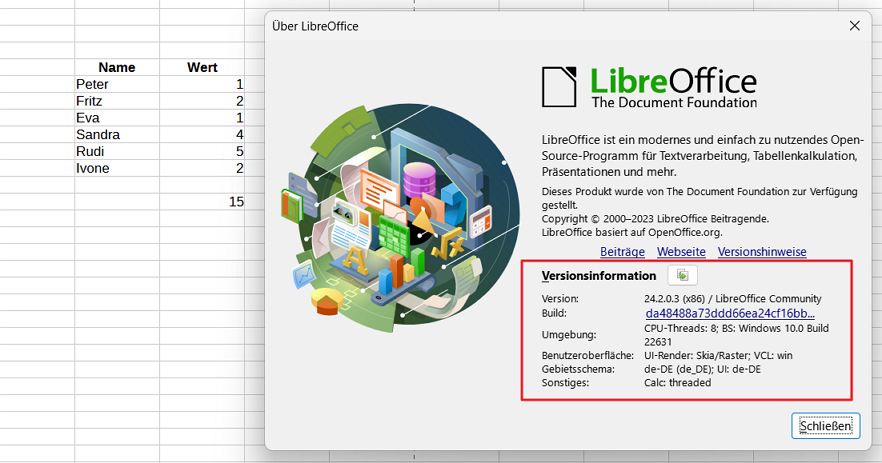Screen dimensions: 882x463
Task: Select the cell containing Ivone
Action: 117,168
